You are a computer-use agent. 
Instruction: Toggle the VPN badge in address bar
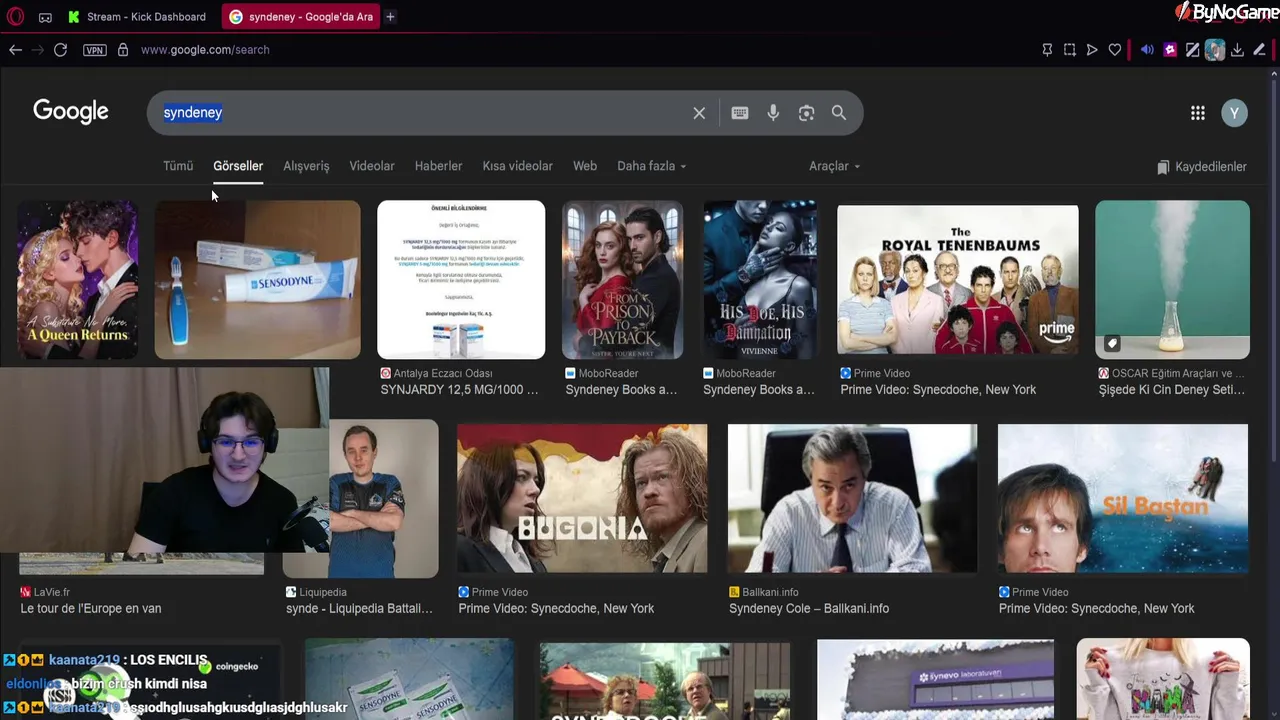point(95,50)
